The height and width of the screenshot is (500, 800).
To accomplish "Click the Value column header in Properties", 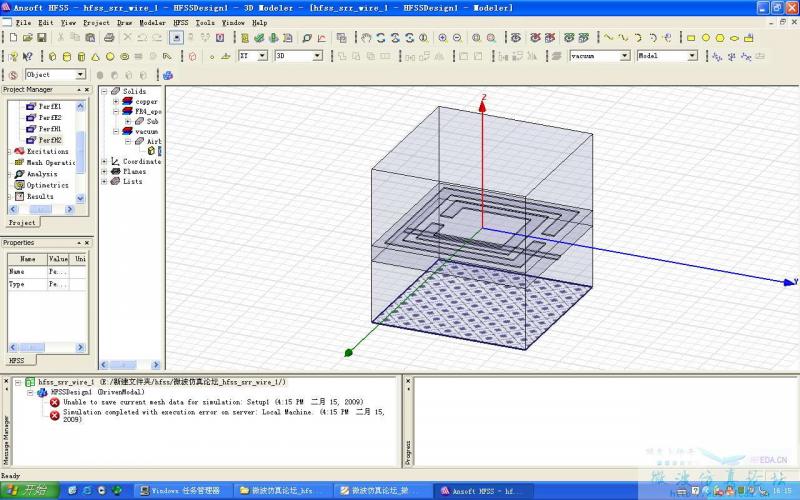I will pos(58,259).
